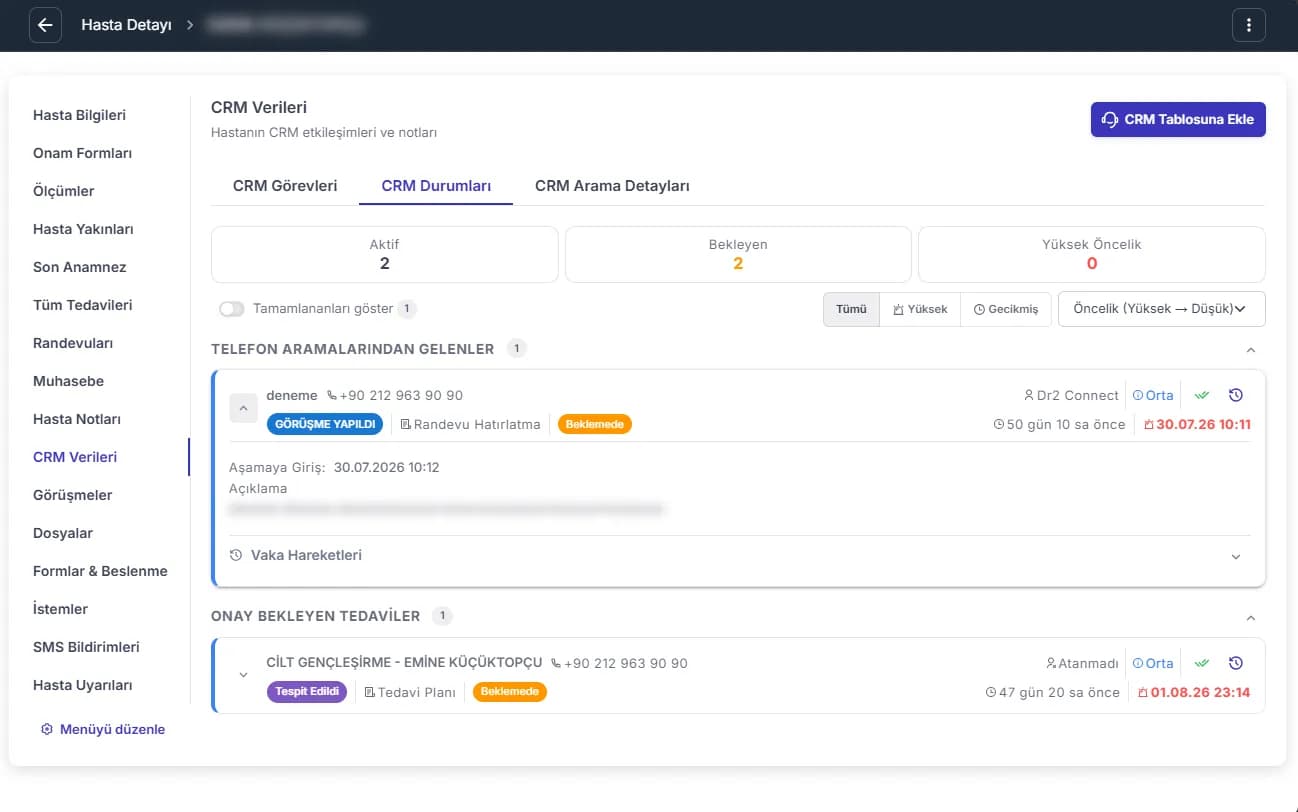Screen dimensions: 1298x812
Task: Collapse the deneme card details
Action: click(243, 408)
